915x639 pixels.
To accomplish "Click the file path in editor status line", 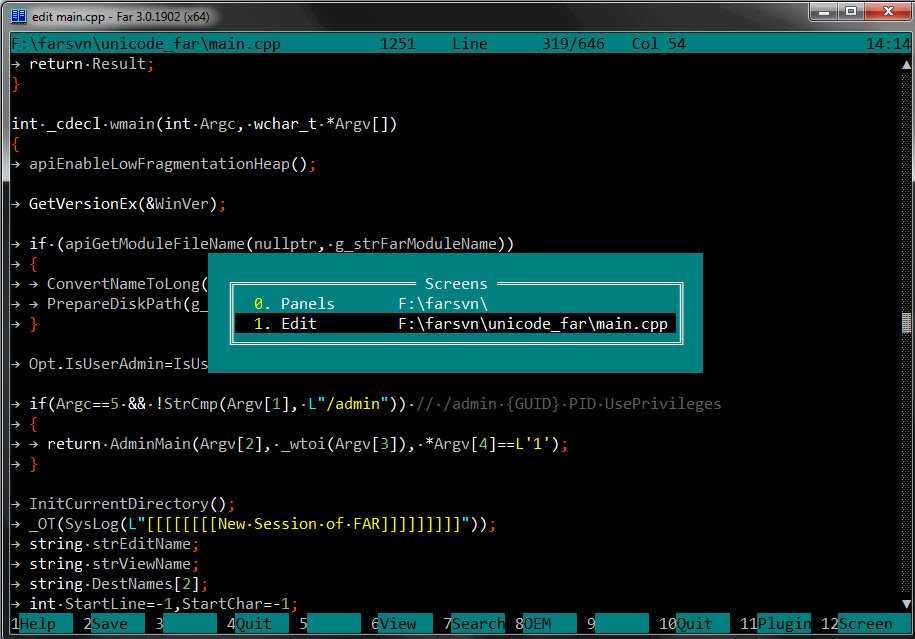I will pos(146,44).
